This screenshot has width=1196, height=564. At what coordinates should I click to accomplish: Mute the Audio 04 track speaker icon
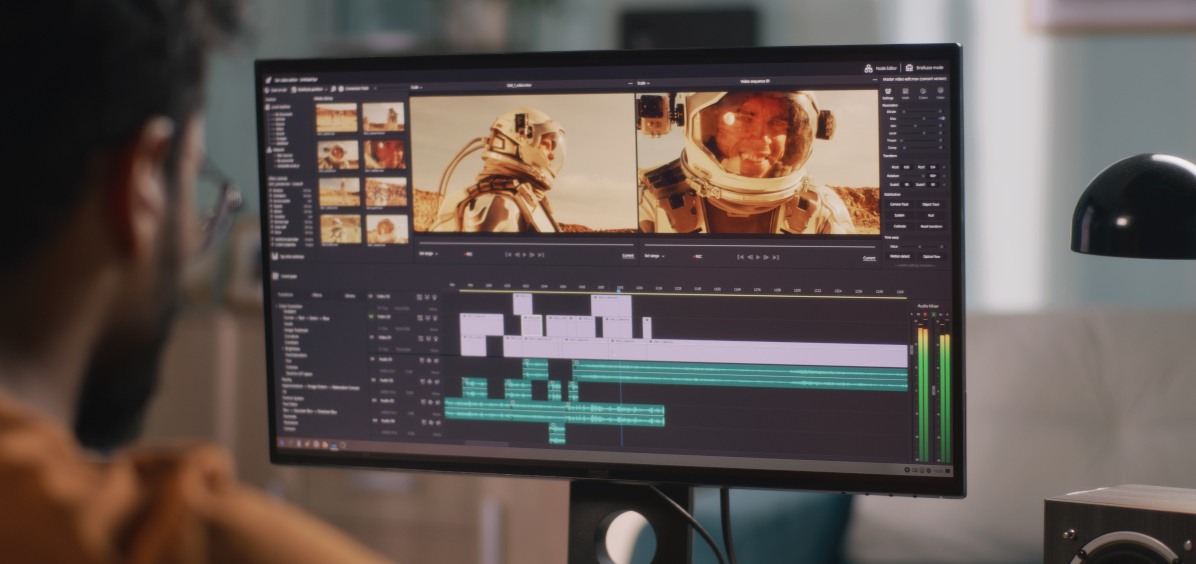[439, 422]
